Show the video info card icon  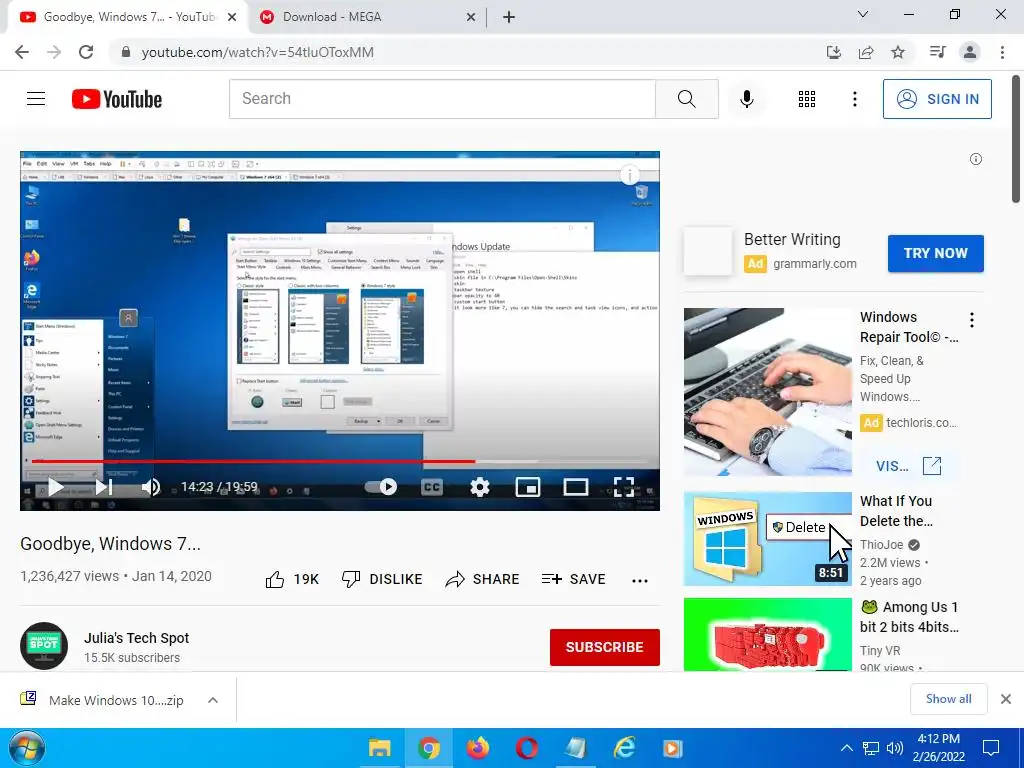click(x=630, y=174)
